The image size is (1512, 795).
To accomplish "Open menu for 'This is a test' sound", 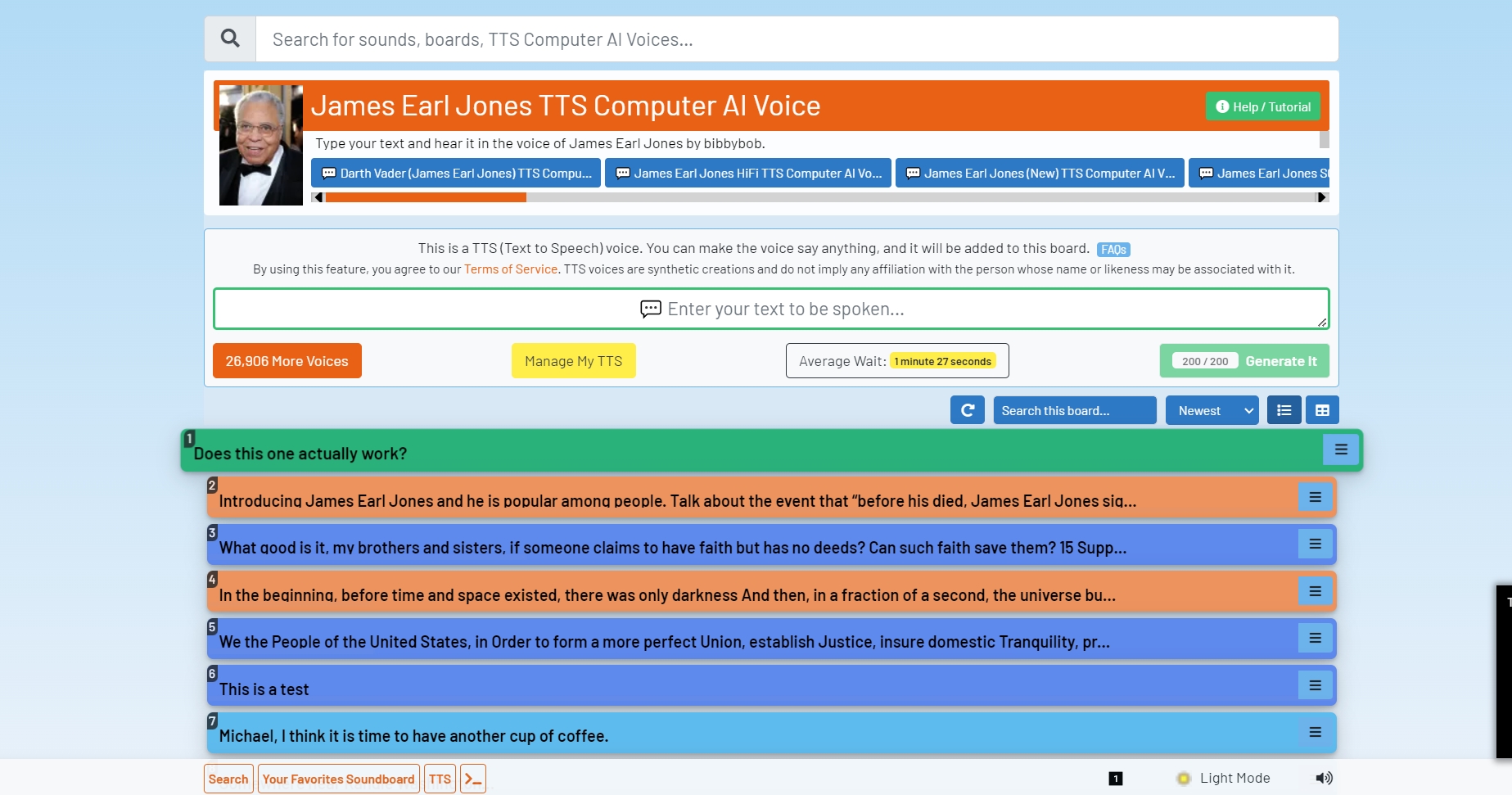I will [x=1315, y=685].
